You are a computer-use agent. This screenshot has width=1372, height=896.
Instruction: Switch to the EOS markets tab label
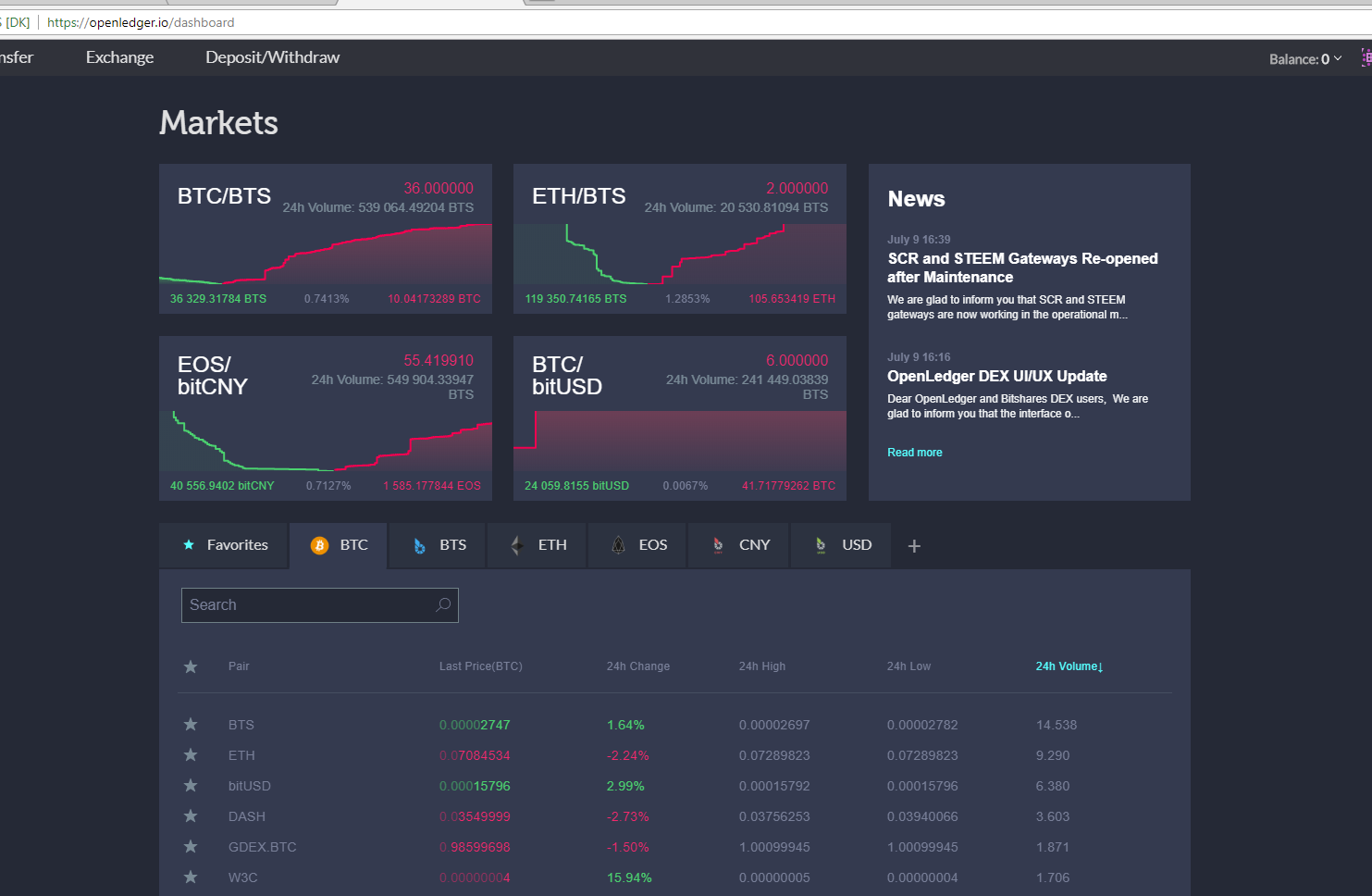tap(653, 545)
